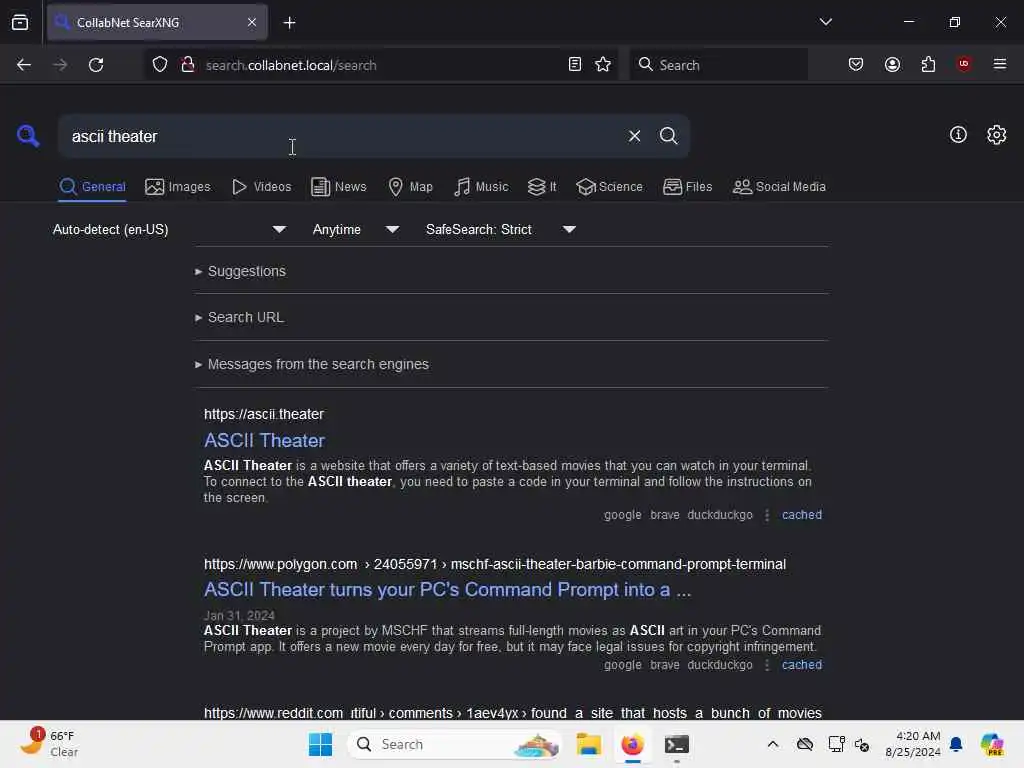
Task: Open the Anytime time range dropdown
Action: point(356,229)
